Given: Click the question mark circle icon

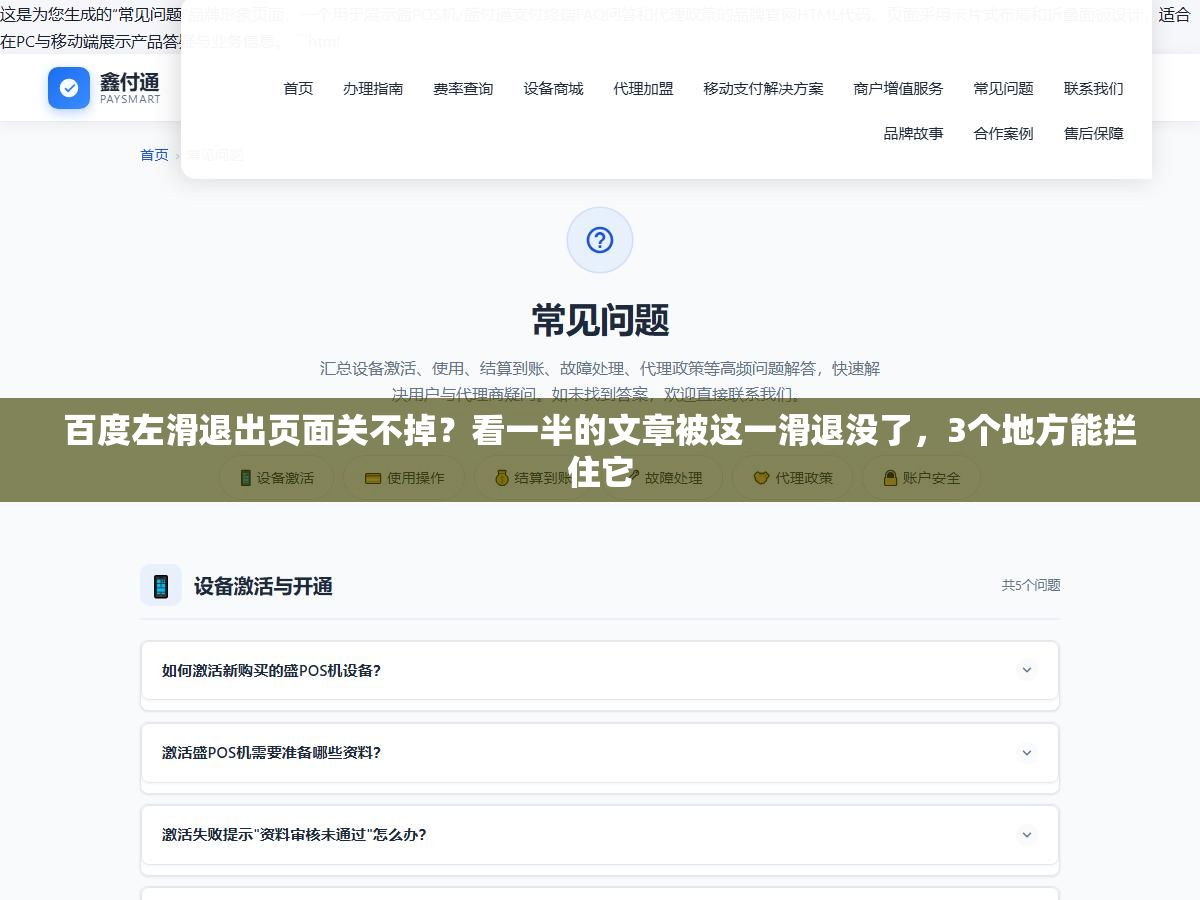Looking at the screenshot, I should [600, 240].
